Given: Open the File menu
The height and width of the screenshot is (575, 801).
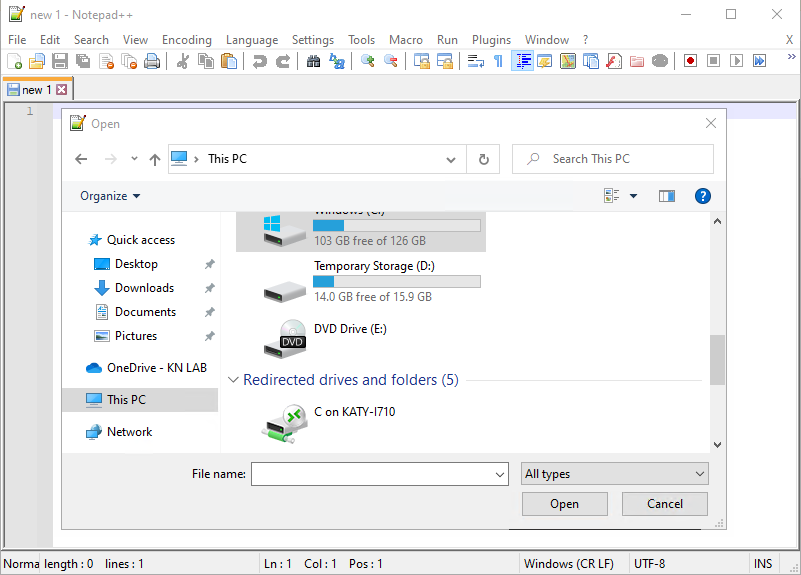Looking at the screenshot, I should pyautogui.click(x=17, y=40).
